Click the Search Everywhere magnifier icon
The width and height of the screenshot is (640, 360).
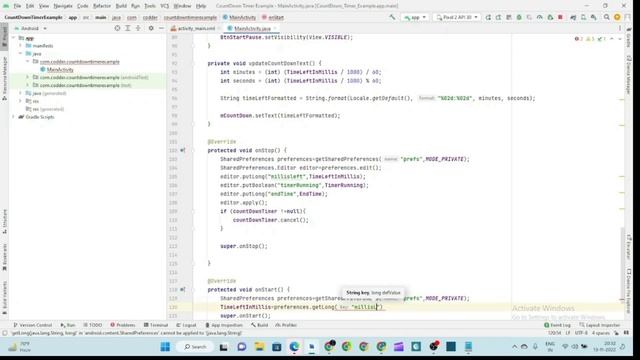(x=607, y=18)
